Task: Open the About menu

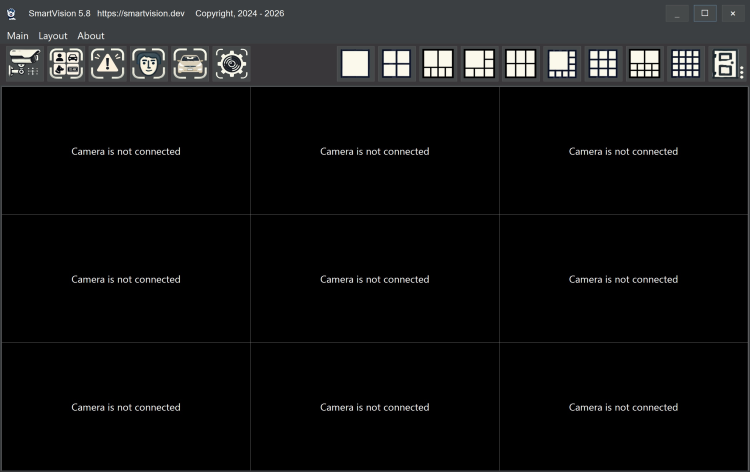Action: (91, 36)
